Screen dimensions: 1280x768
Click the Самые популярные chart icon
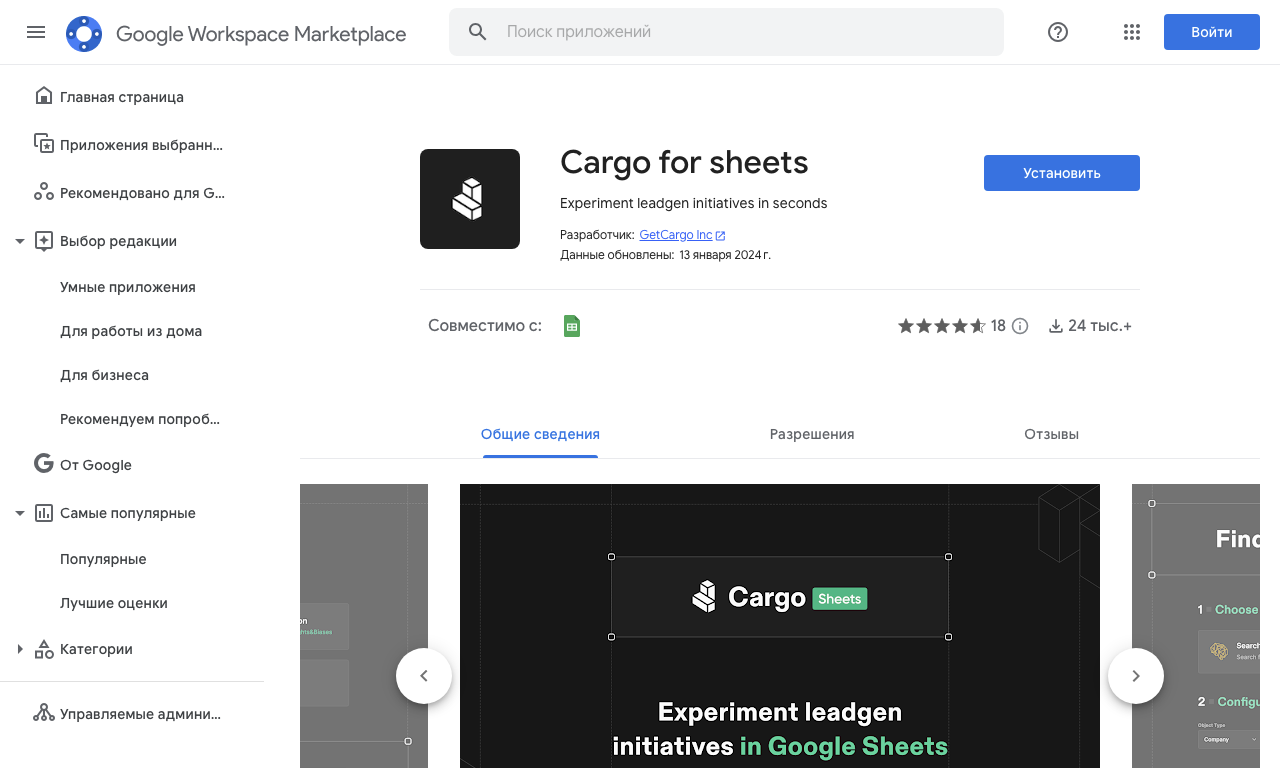(x=44, y=512)
